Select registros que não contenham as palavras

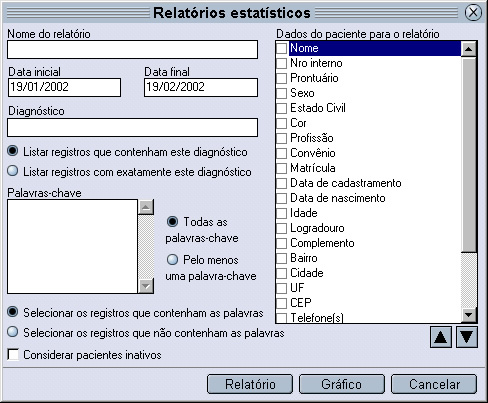(13, 332)
